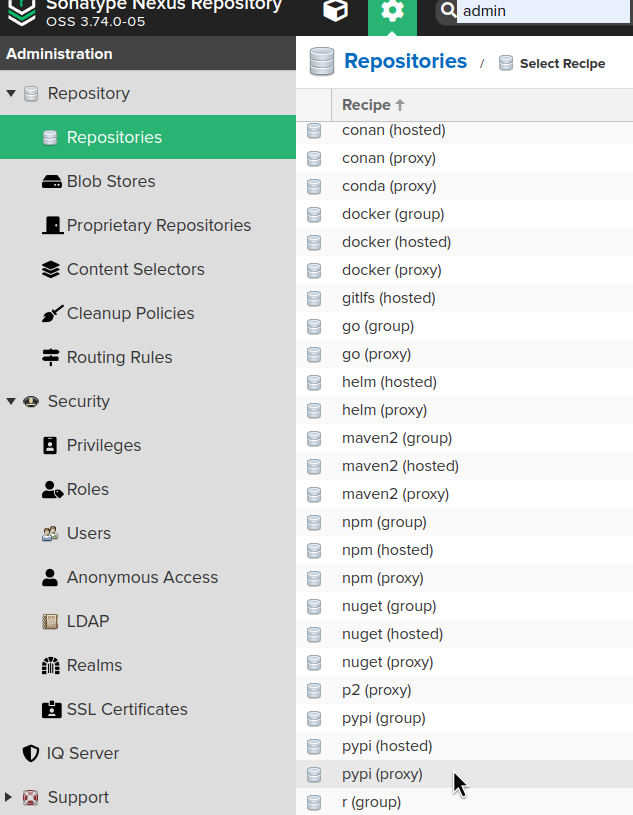The image size is (633, 815).
Task: Select the gitlfs (hosted) recipe
Action: pyautogui.click(x=465, y=298)
